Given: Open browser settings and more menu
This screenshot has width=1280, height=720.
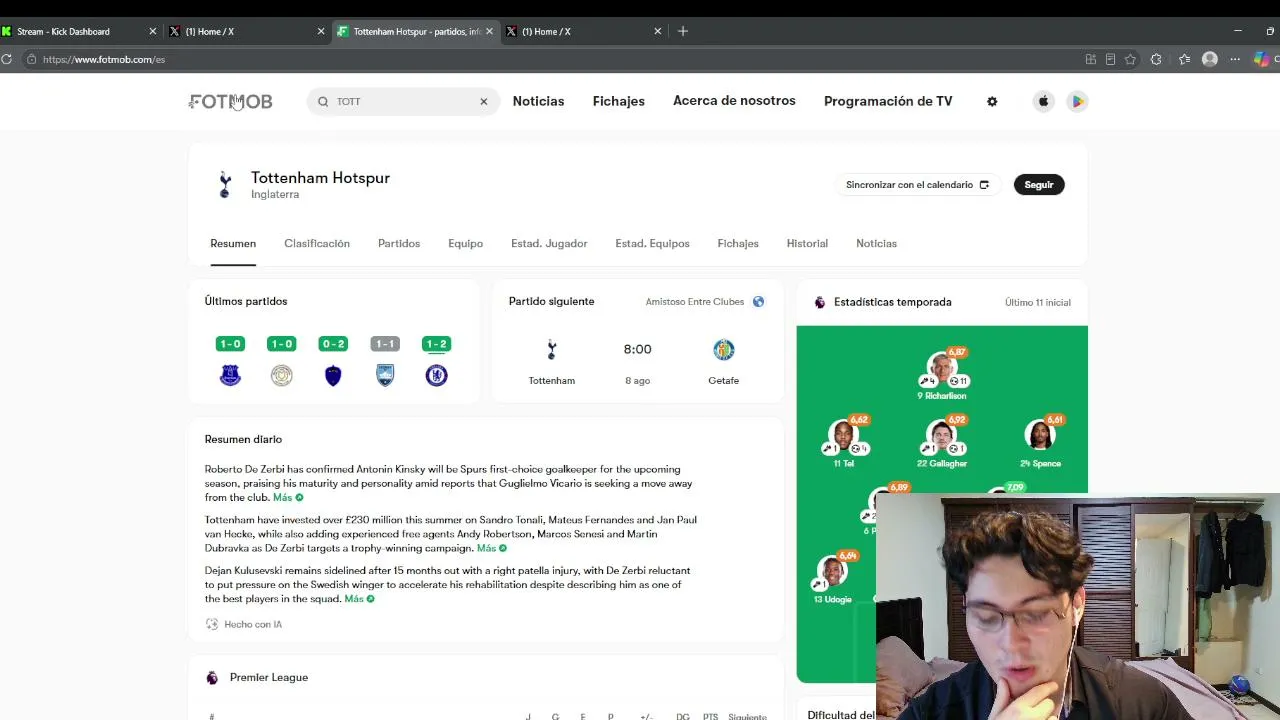Looking at the screenshot, I should click(1235, 60).
